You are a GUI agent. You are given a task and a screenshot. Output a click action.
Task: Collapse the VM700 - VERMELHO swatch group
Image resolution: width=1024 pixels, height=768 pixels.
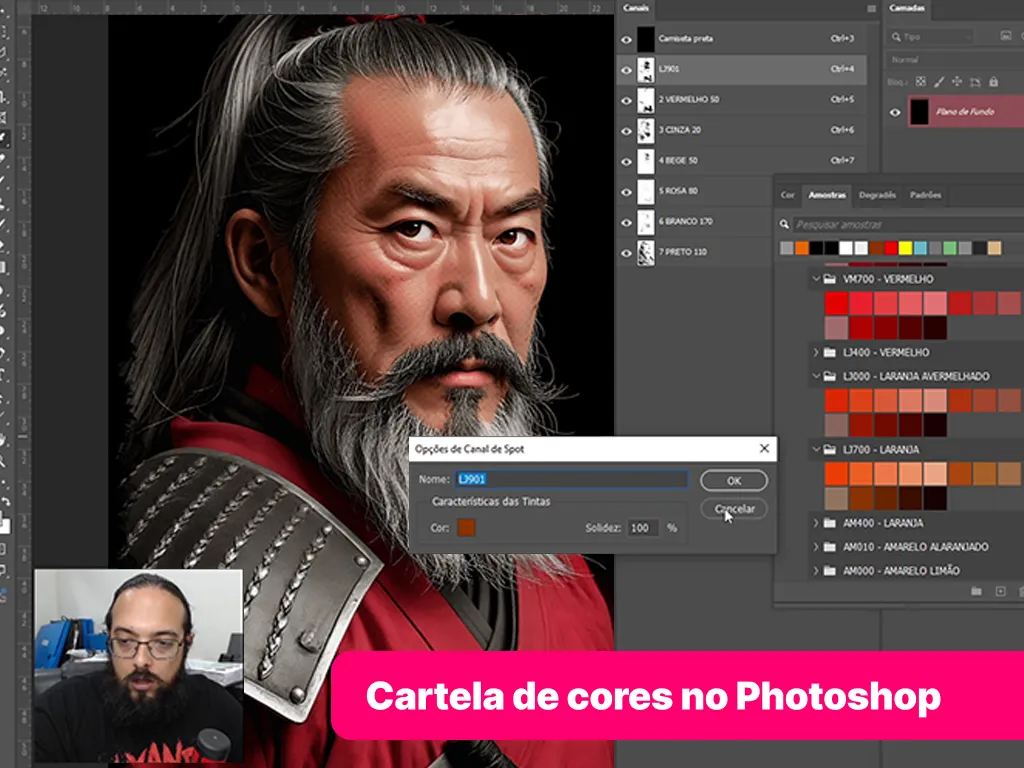[816, 279]
